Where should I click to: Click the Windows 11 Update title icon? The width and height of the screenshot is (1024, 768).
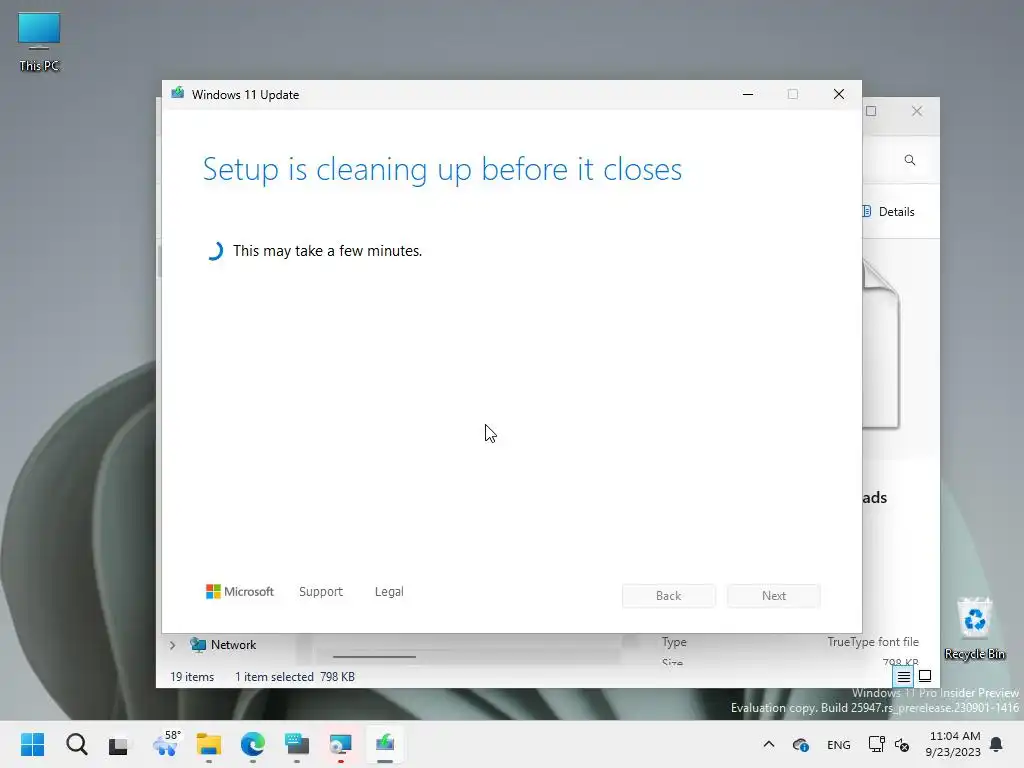click(x=178, y=93)
